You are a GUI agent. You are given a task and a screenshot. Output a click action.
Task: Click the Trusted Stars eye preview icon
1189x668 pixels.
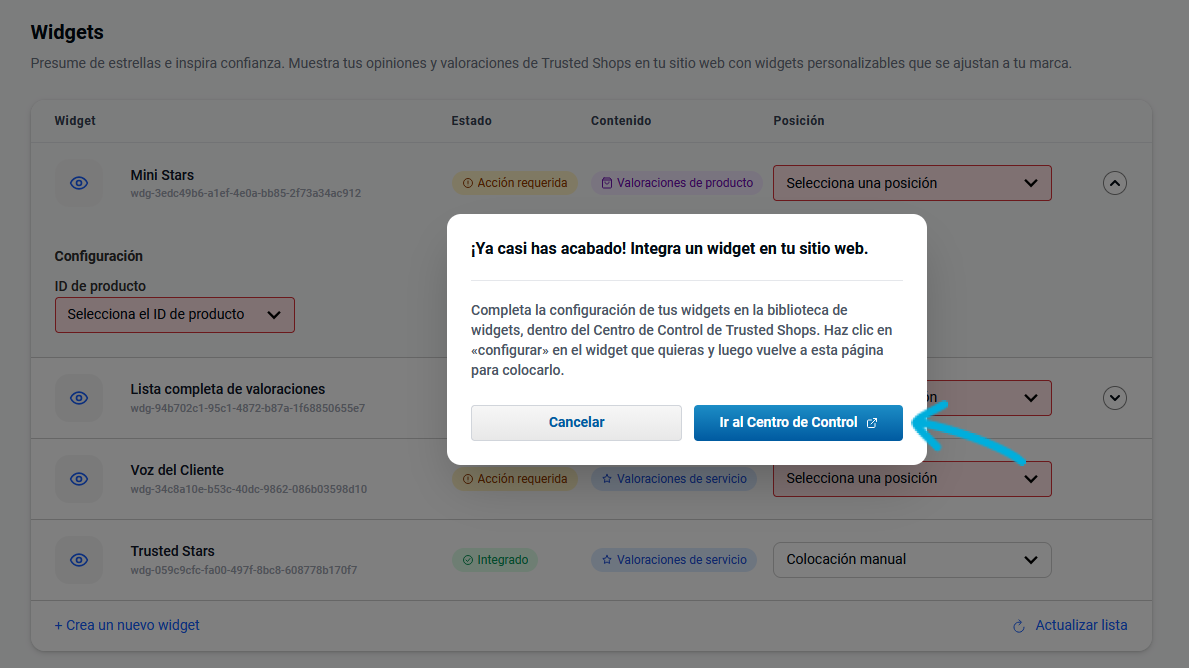tap(79, 560)
